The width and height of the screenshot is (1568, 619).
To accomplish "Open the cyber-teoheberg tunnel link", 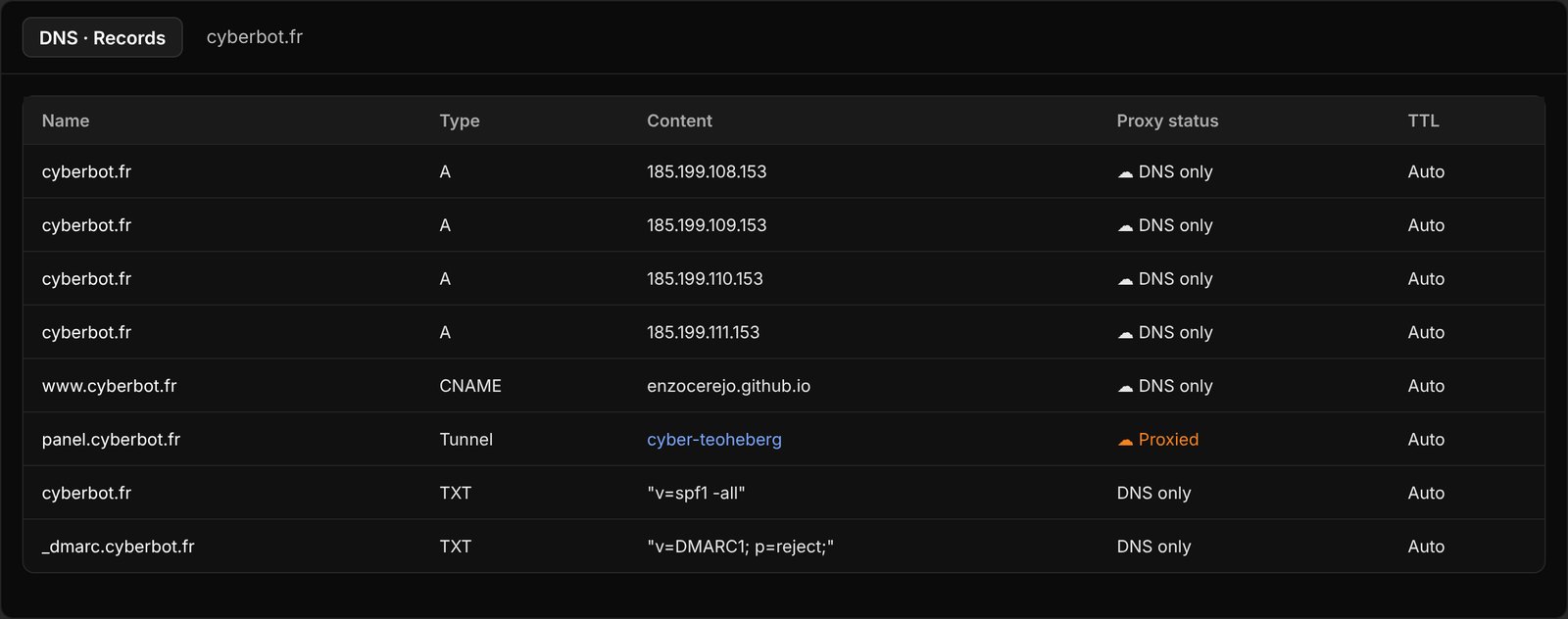I will [x=714, y=440].
